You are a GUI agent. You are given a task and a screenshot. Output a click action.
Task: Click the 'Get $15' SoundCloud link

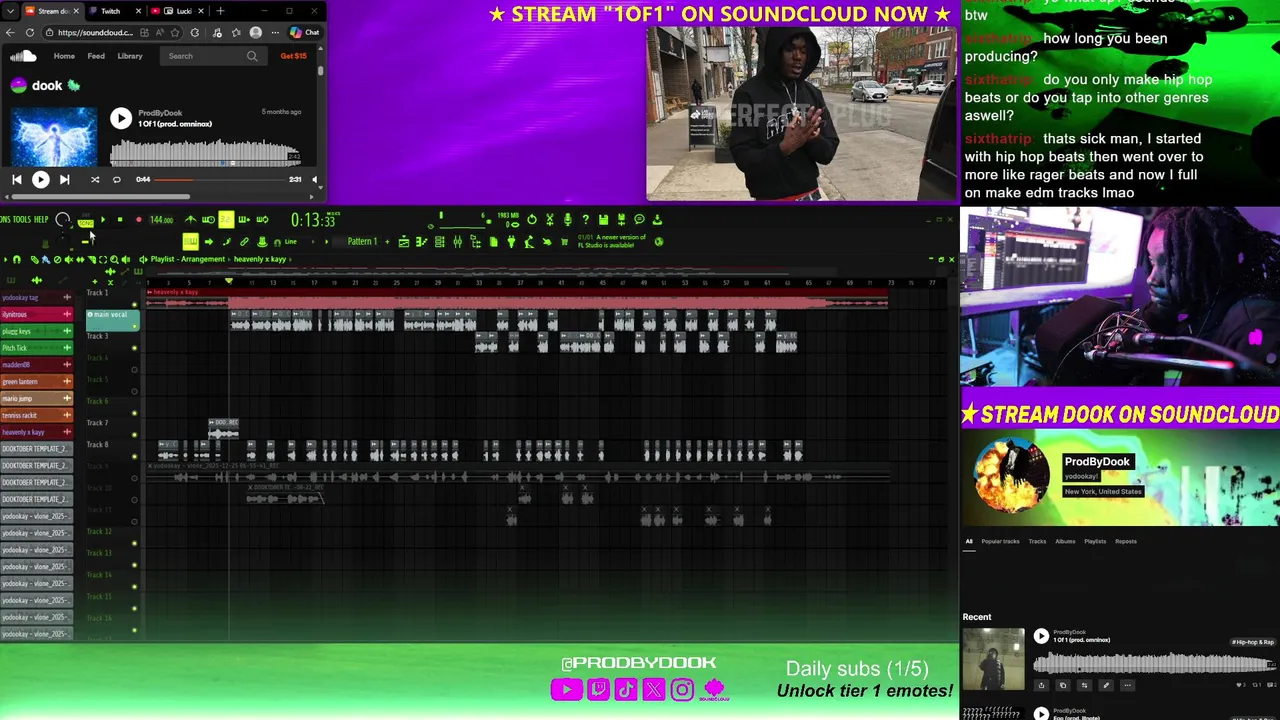click(x=294, y=56)
